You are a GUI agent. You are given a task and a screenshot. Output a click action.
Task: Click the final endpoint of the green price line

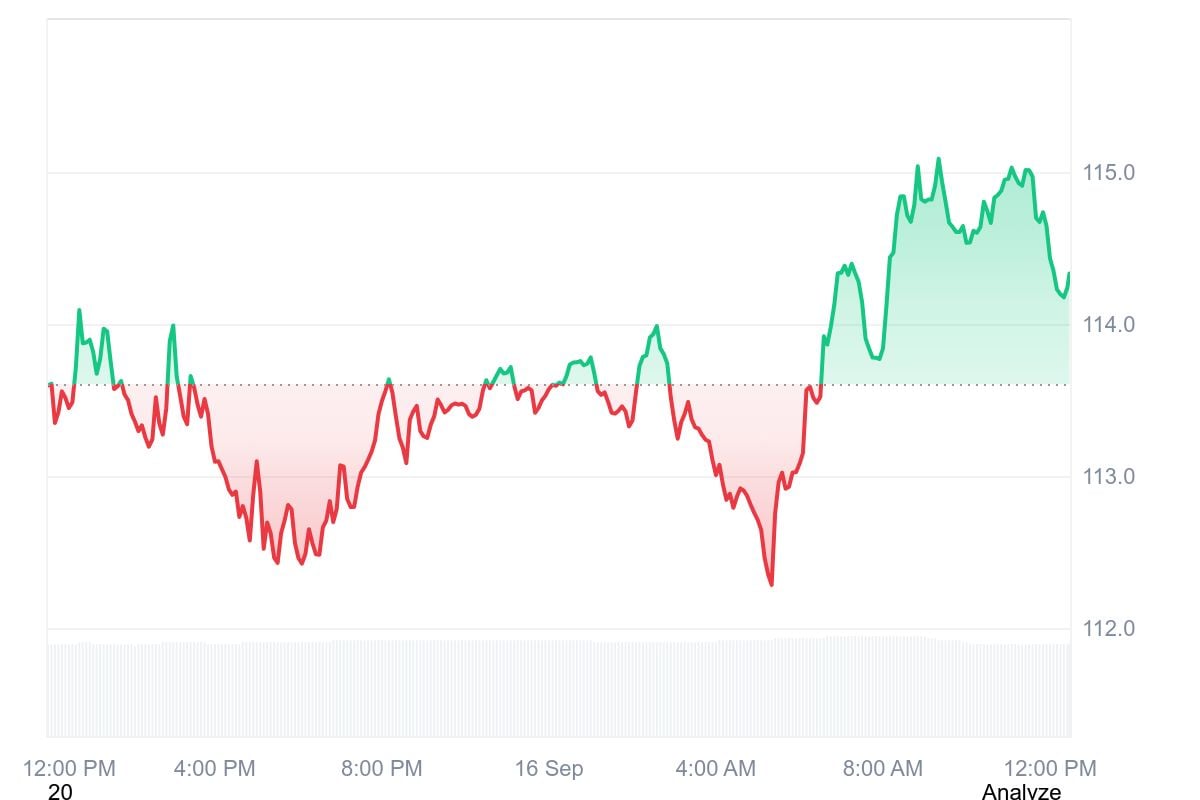[x=1068, y=274]
